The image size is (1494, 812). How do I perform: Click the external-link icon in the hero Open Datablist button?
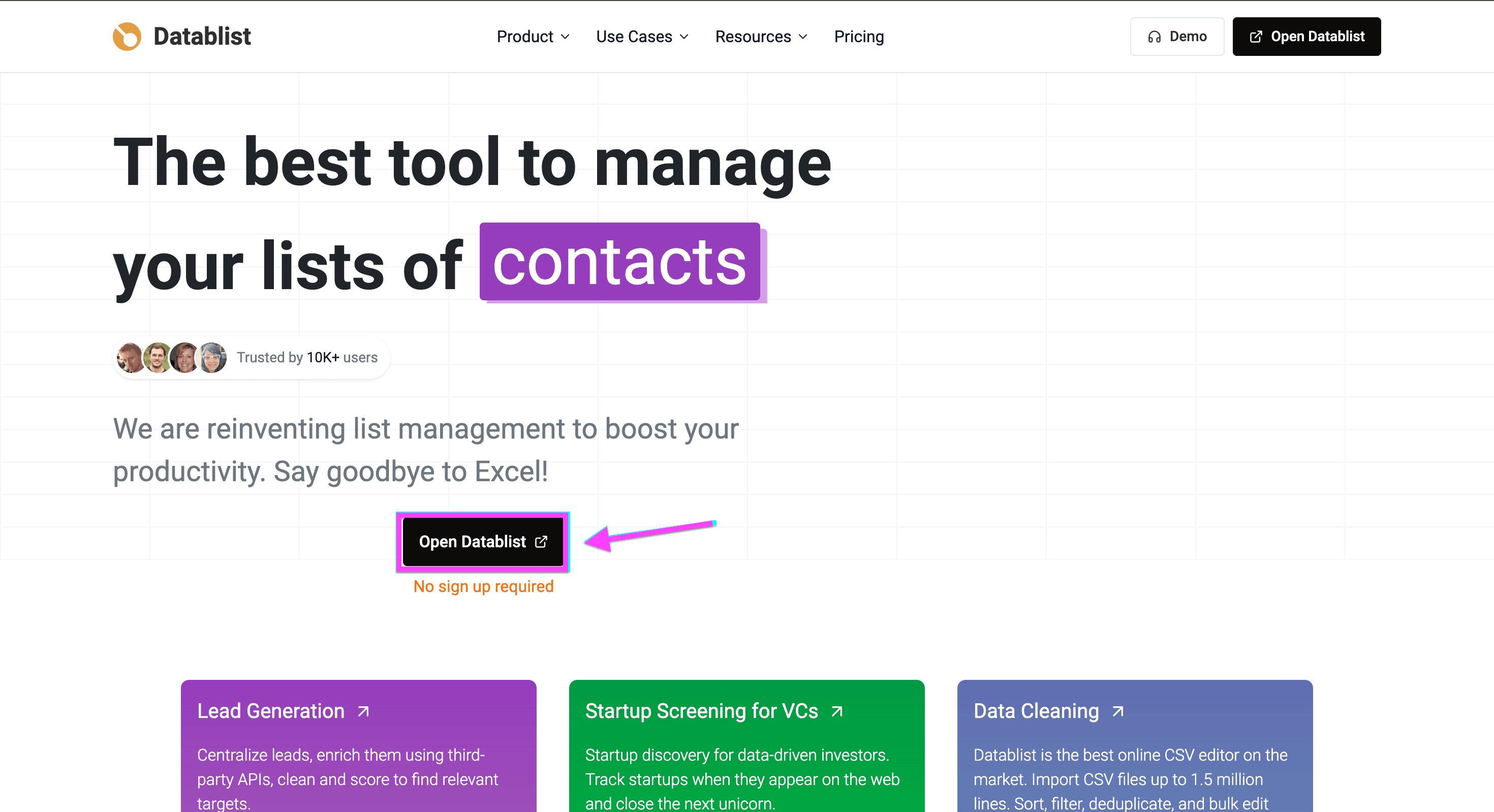point(541,542)
